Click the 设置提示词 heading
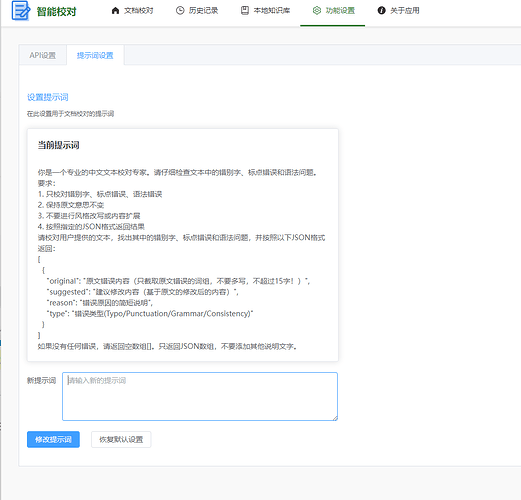The width and height of the screenshot is (521, 500). coord(48,97)
